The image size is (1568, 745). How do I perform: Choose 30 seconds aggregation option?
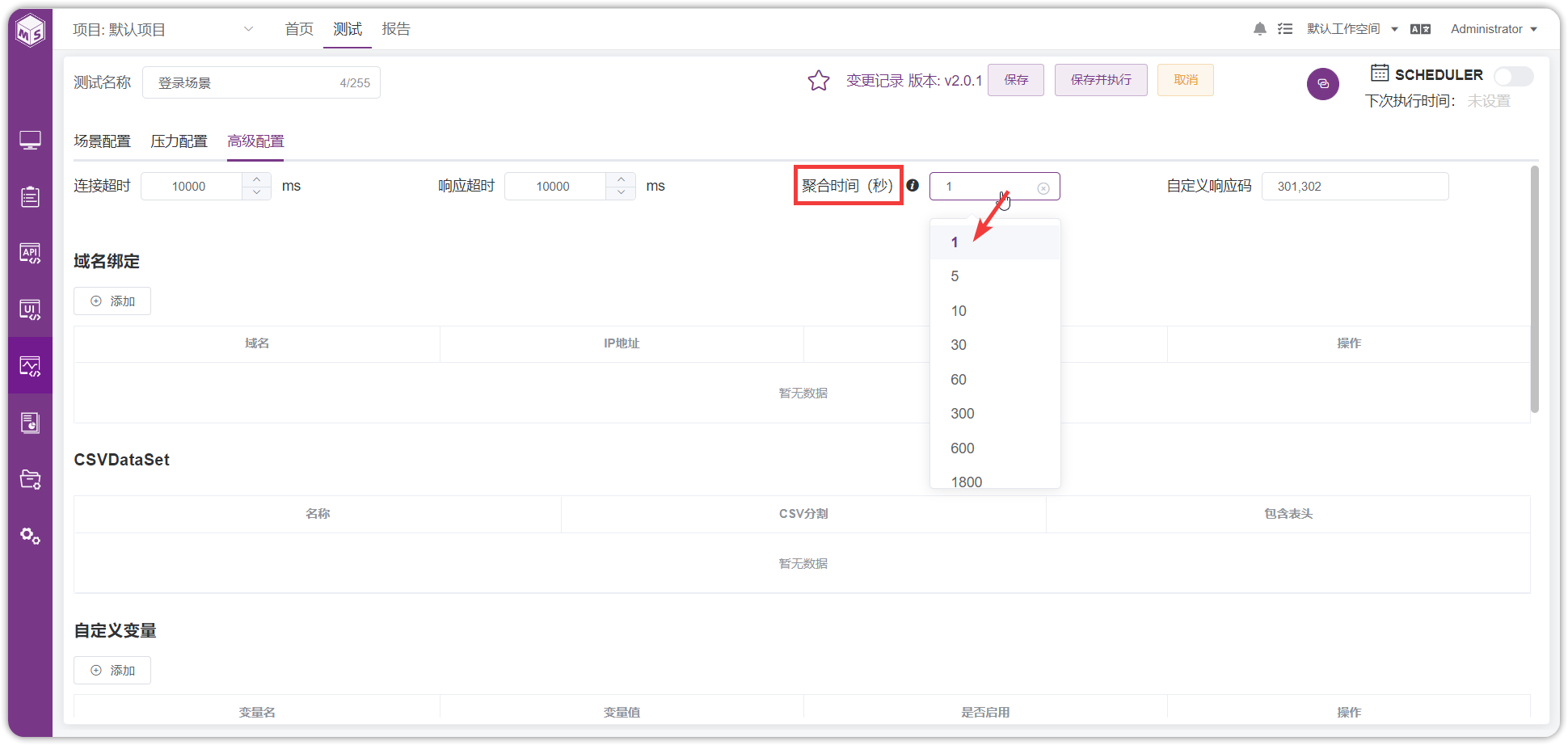995,345
